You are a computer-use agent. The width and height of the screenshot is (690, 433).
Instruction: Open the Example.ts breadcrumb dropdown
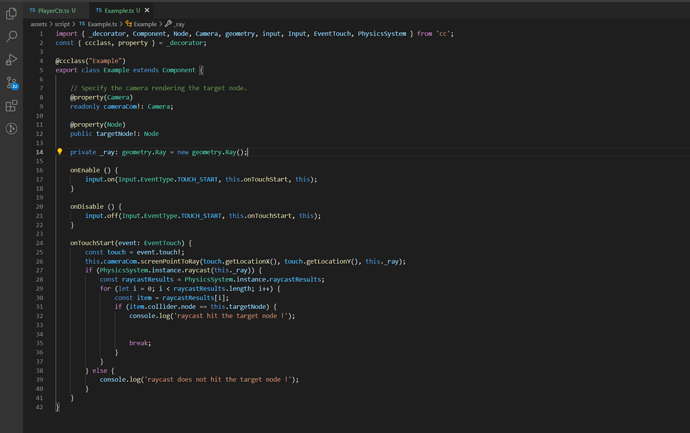coord(99,23)
